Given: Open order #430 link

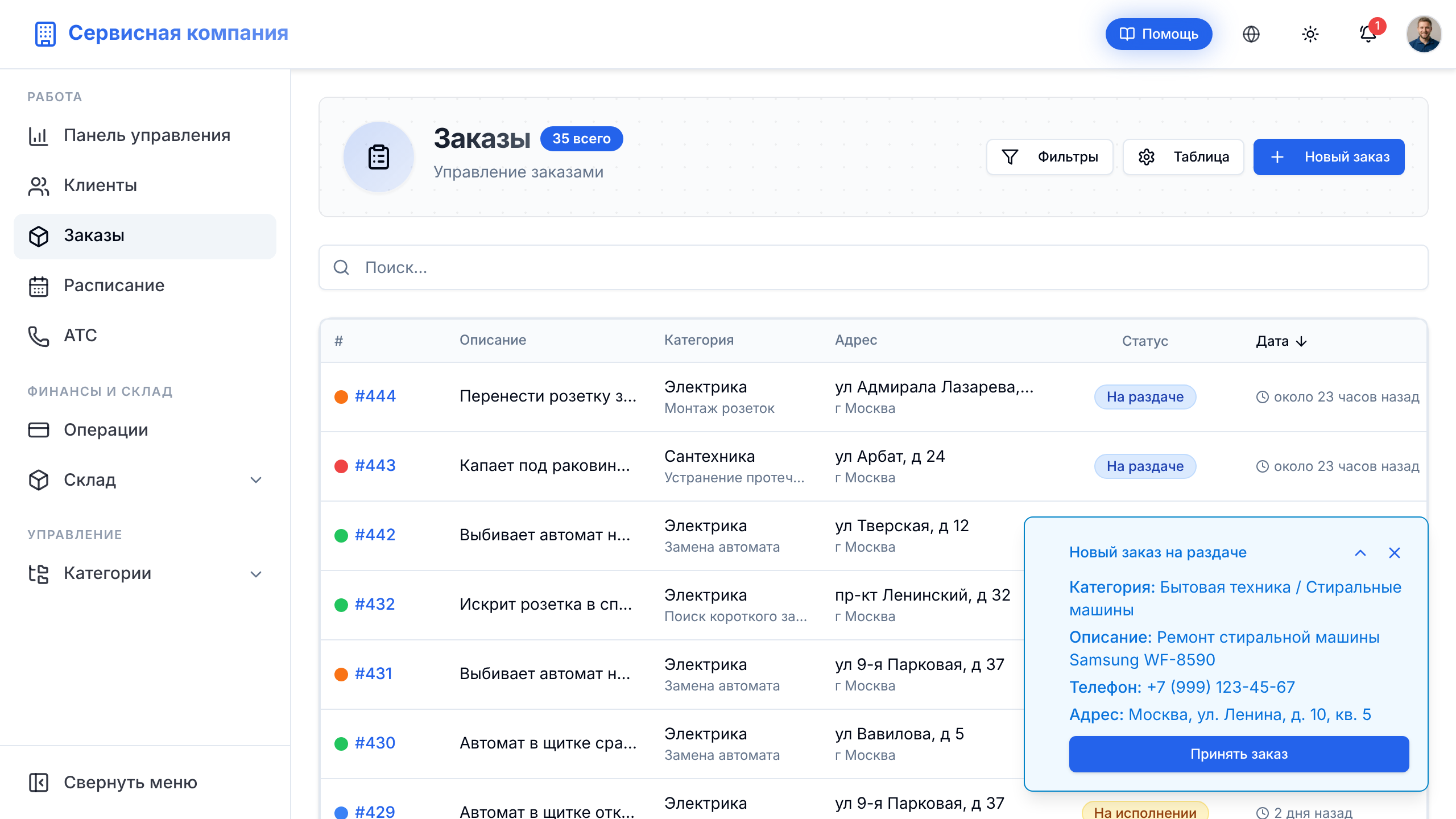Looking at the screenshot, I should (375, 743).
